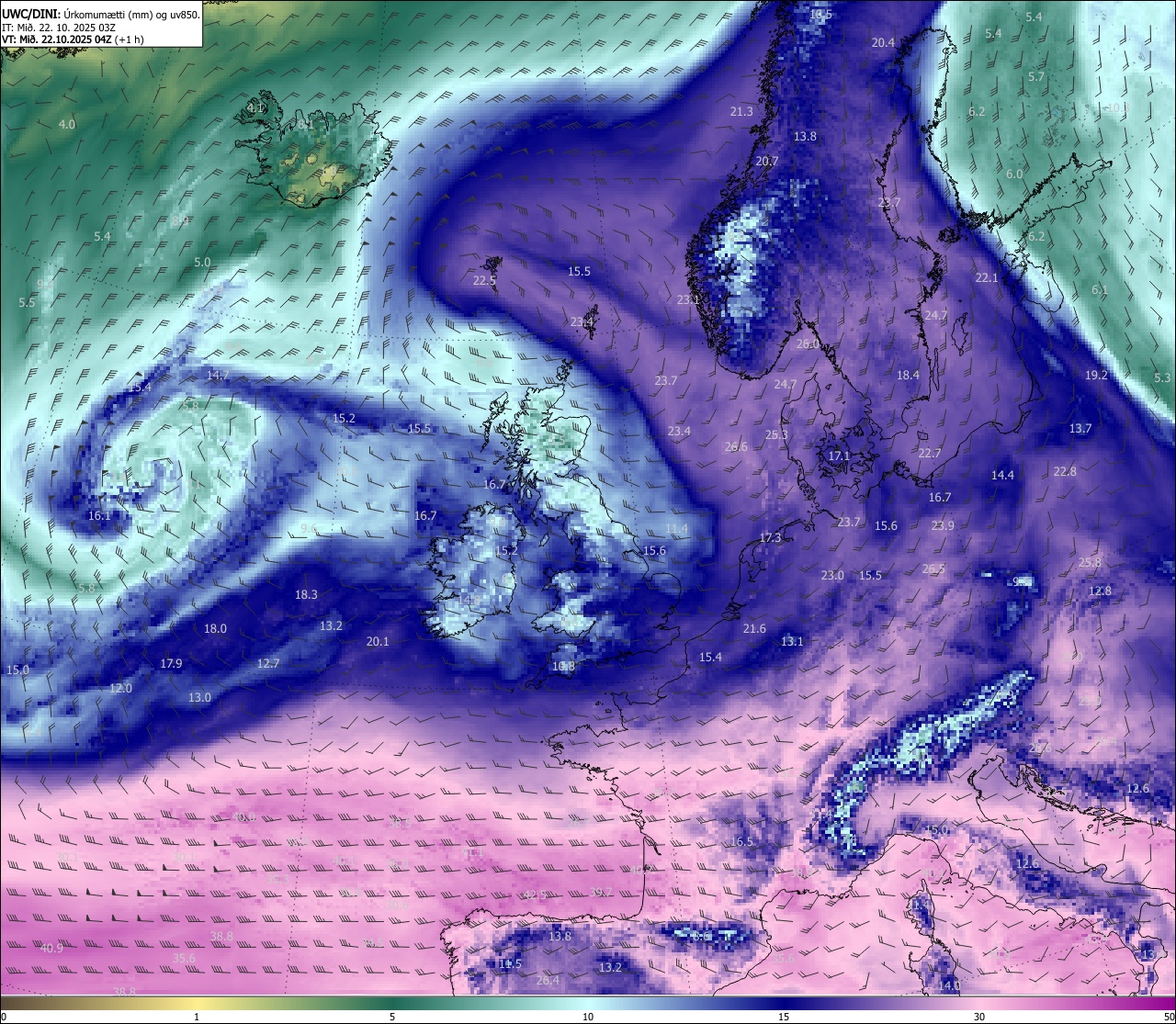Select the 17.1 value over Denmark
The height and width of the screenshot is (1024, 1176).
[x=840, y=456]
